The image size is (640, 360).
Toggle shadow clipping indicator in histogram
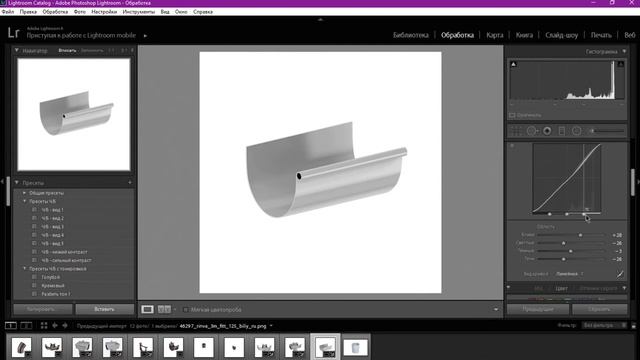[513, 64]
